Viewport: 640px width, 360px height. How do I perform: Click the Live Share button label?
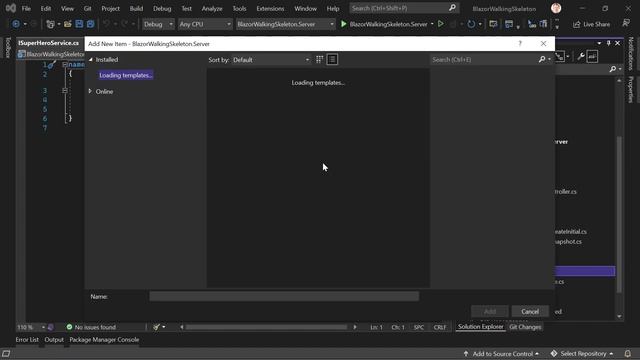tap(596, 24)
